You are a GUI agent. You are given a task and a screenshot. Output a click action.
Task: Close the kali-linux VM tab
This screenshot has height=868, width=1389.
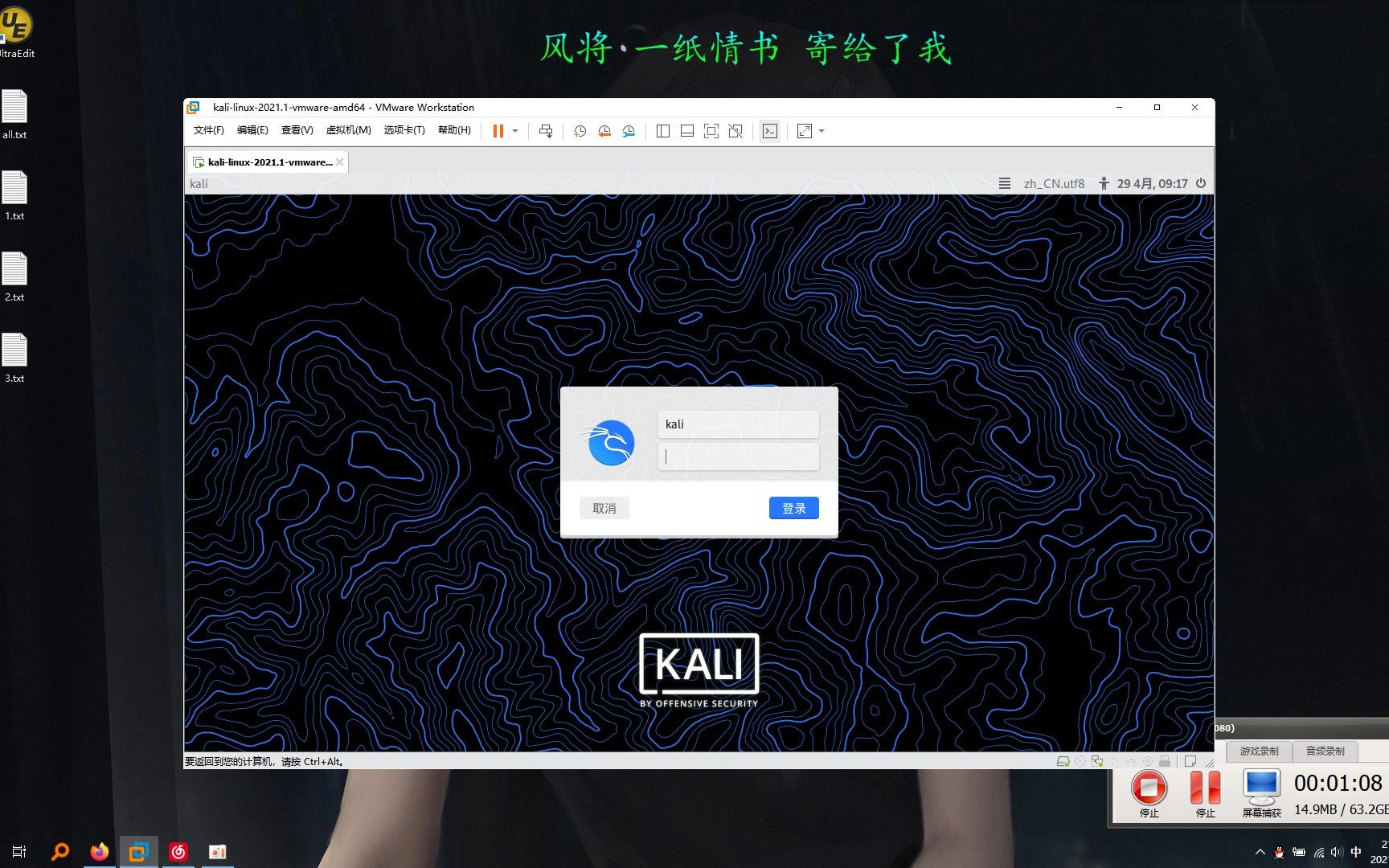[x=340, y=162]
